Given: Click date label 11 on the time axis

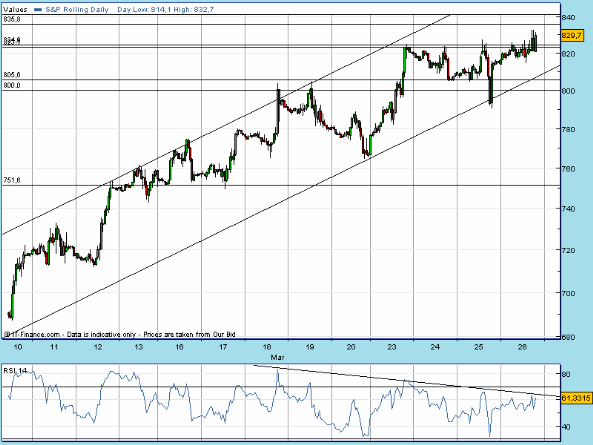Looking at the screenshot, I should pos(54,347).
